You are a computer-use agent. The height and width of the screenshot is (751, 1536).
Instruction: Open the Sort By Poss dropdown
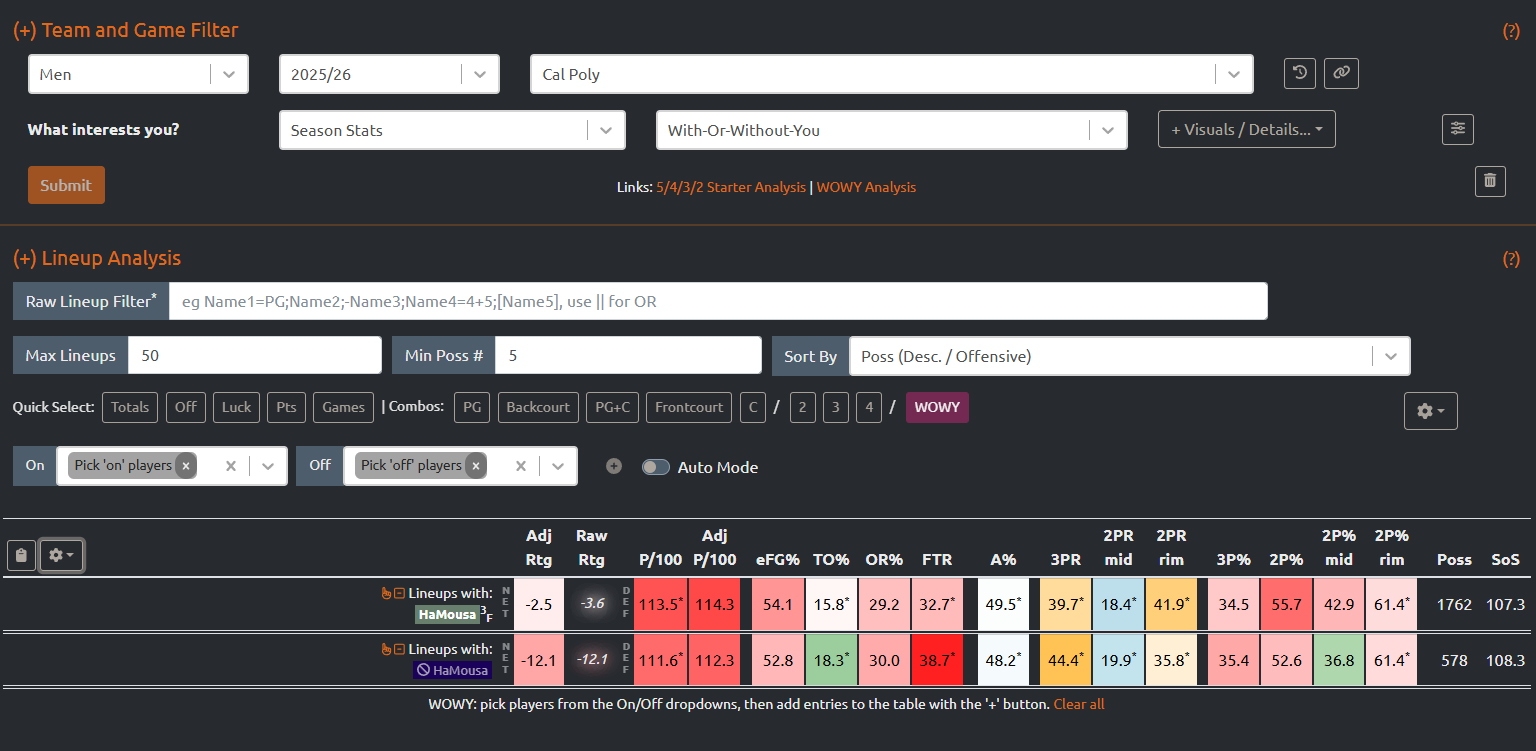point(1129,356)
